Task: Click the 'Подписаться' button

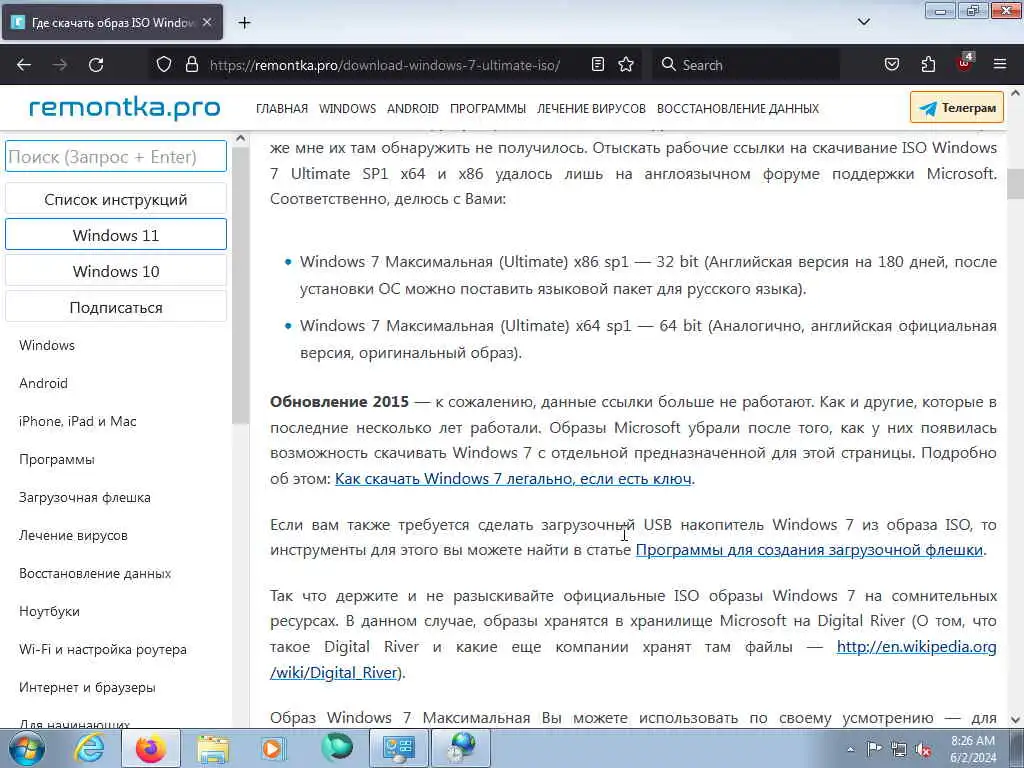Action: click(116, 308)
